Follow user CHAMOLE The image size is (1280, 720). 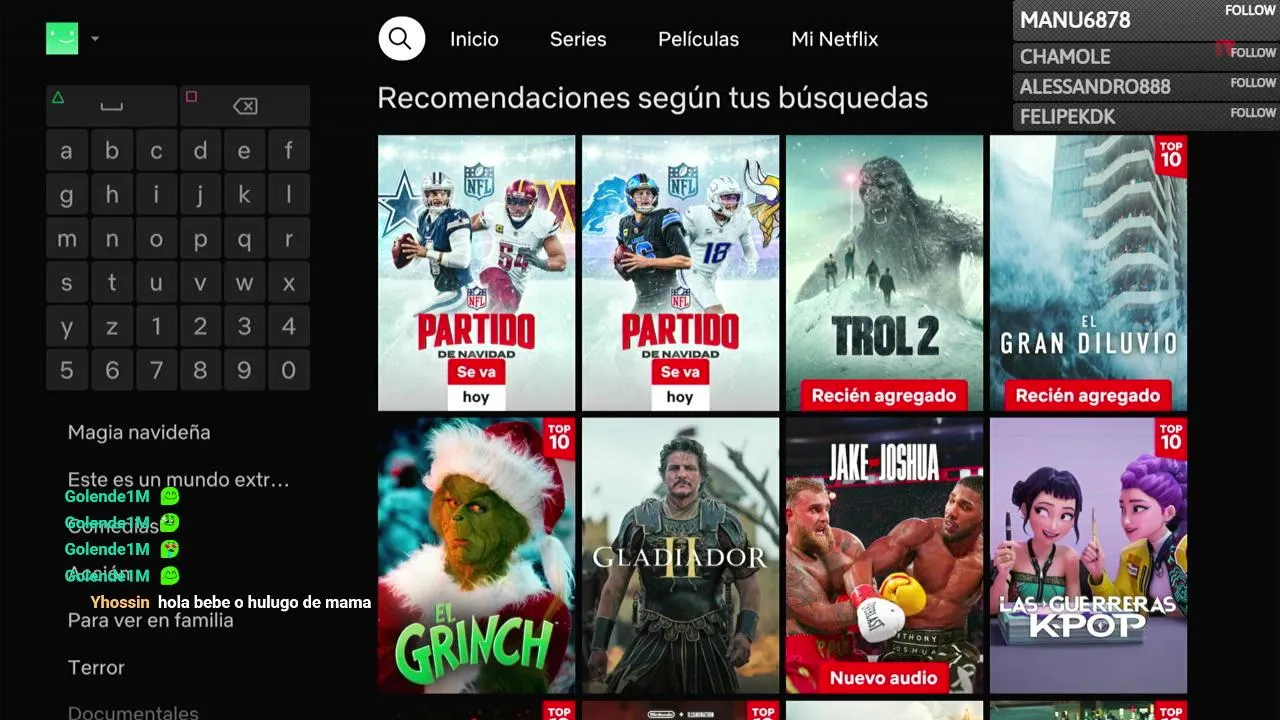tap(1253, 53)
